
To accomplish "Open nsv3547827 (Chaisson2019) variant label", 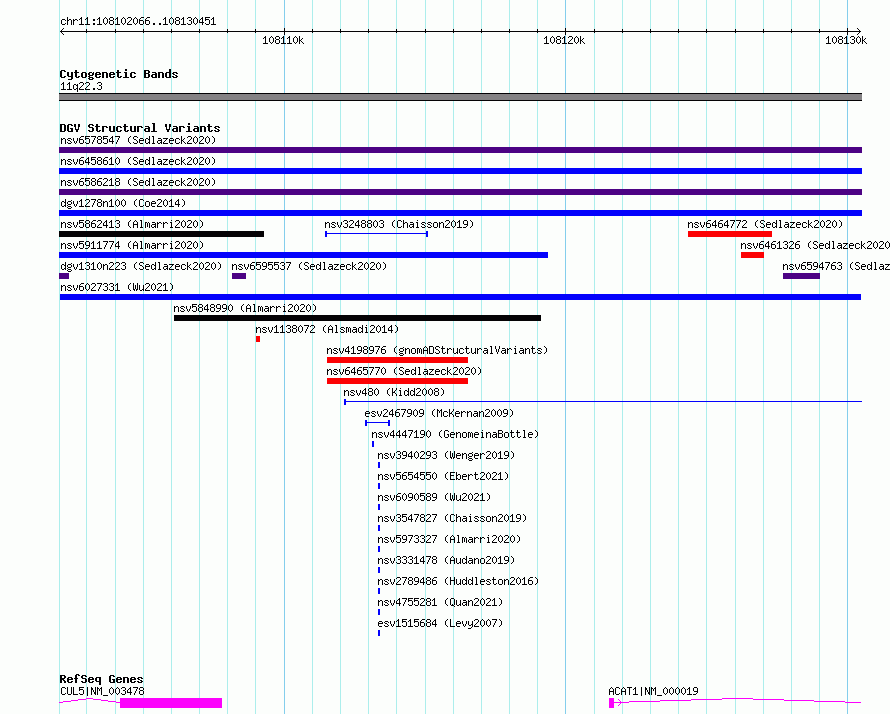I will (x=452, y=518).
